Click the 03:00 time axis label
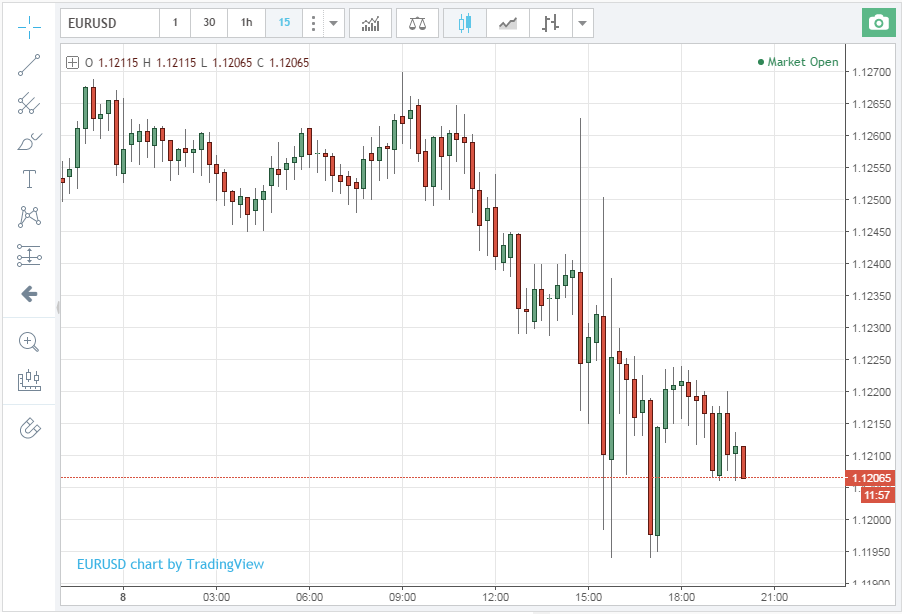902x614 pixels. tap(216, 597)
